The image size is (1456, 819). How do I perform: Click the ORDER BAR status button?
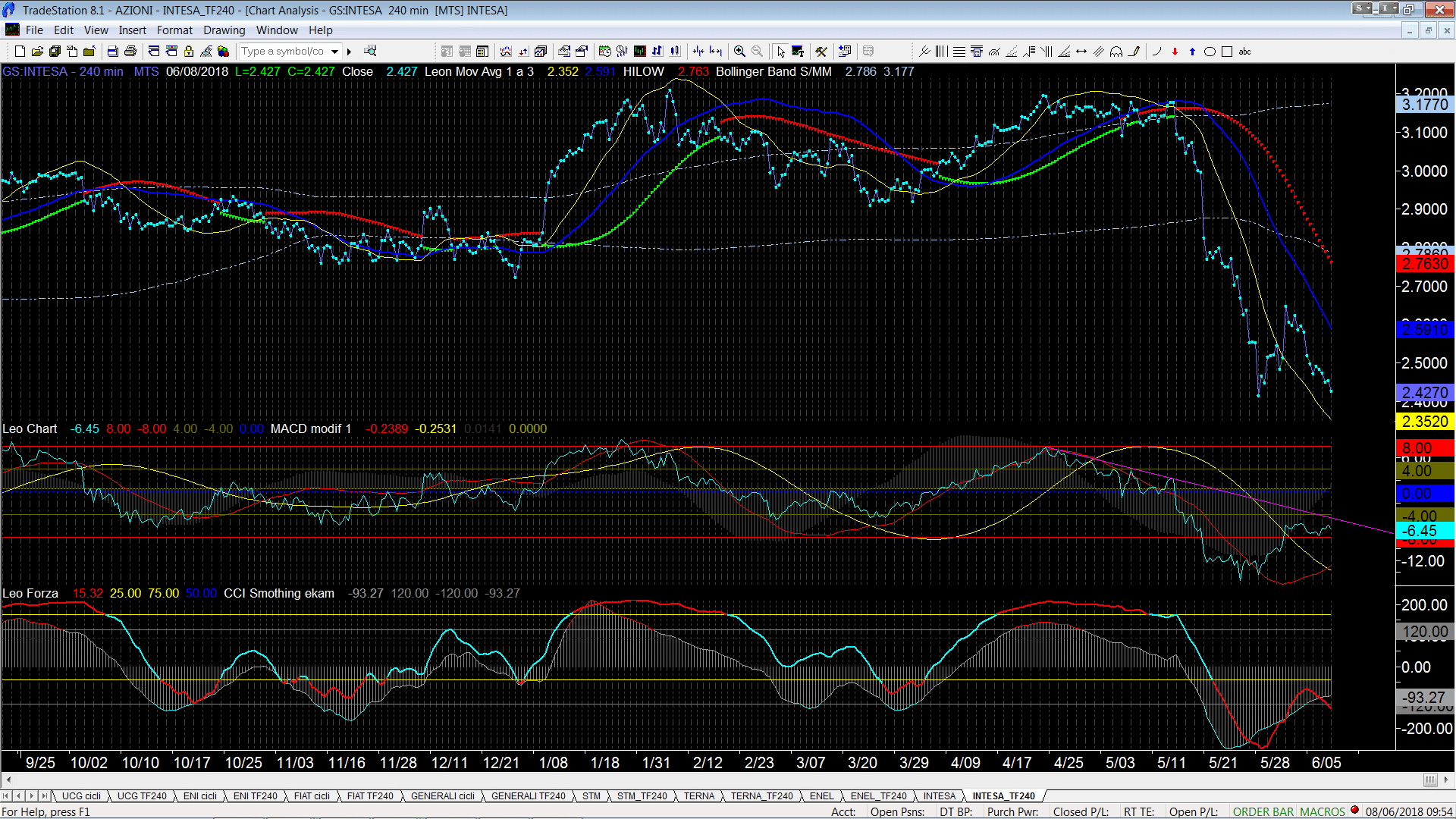[1263, 812]
